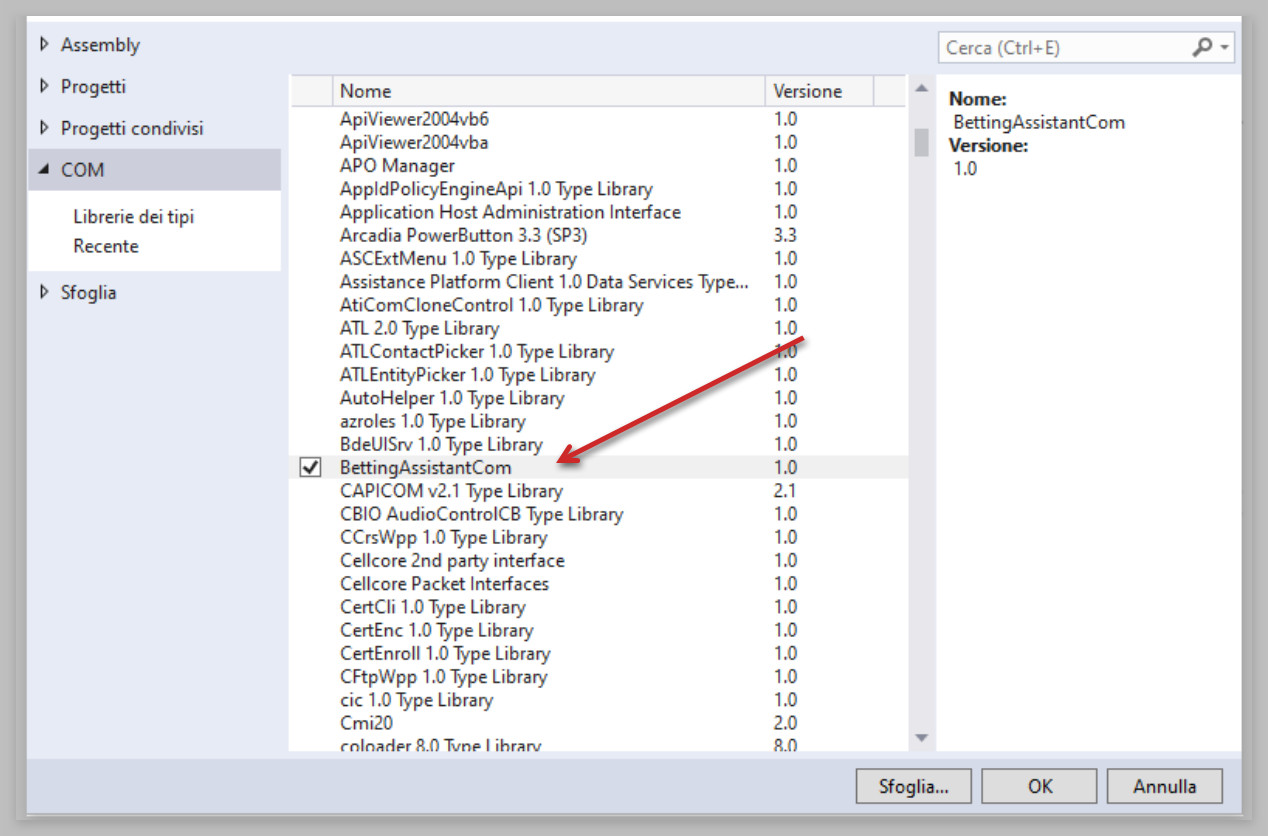This screenshot has width=1268, height=836.
Task: Expand the Progetti category
Action: 44,87
